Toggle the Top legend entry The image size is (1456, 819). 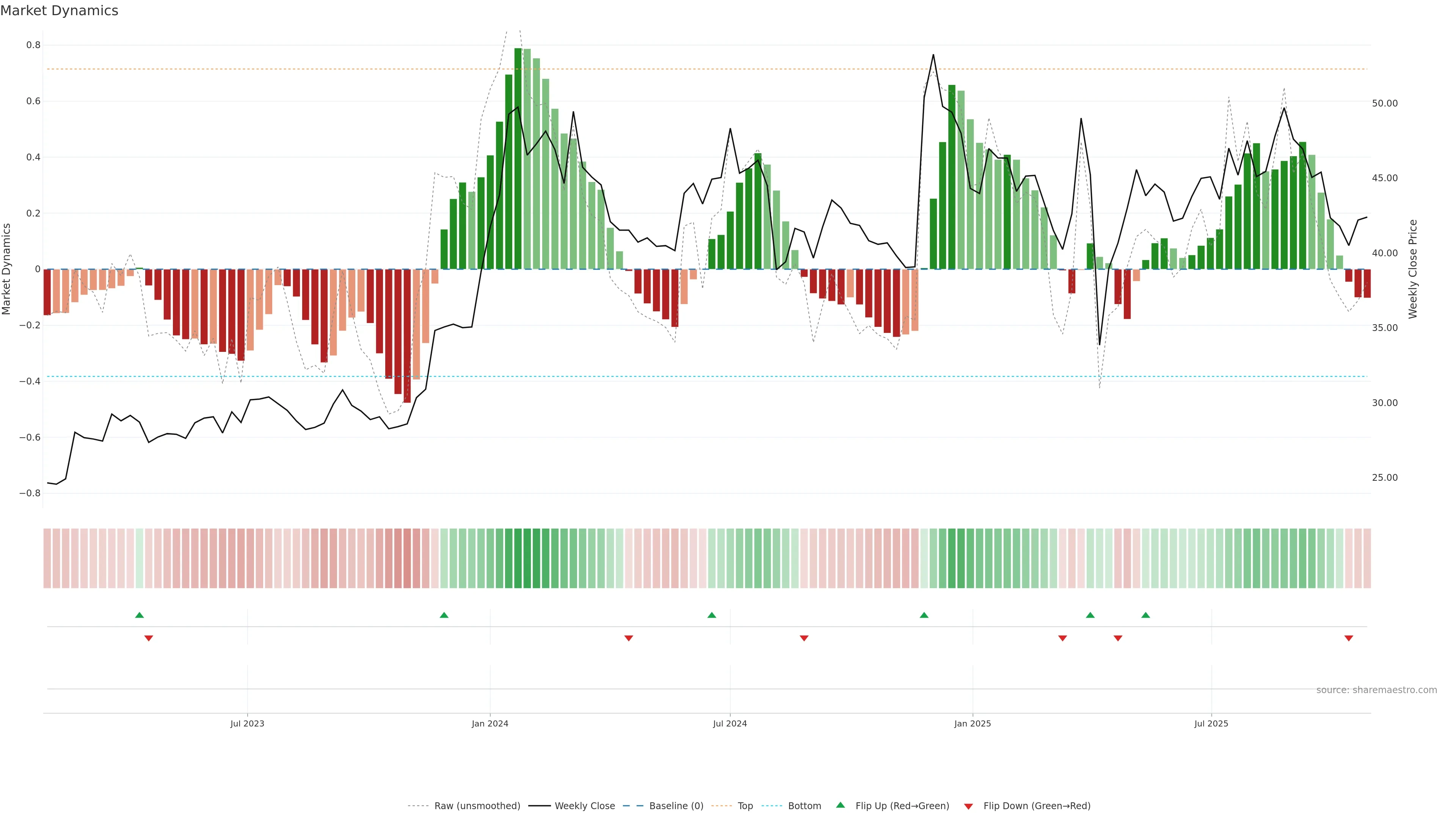coord(745,806)
